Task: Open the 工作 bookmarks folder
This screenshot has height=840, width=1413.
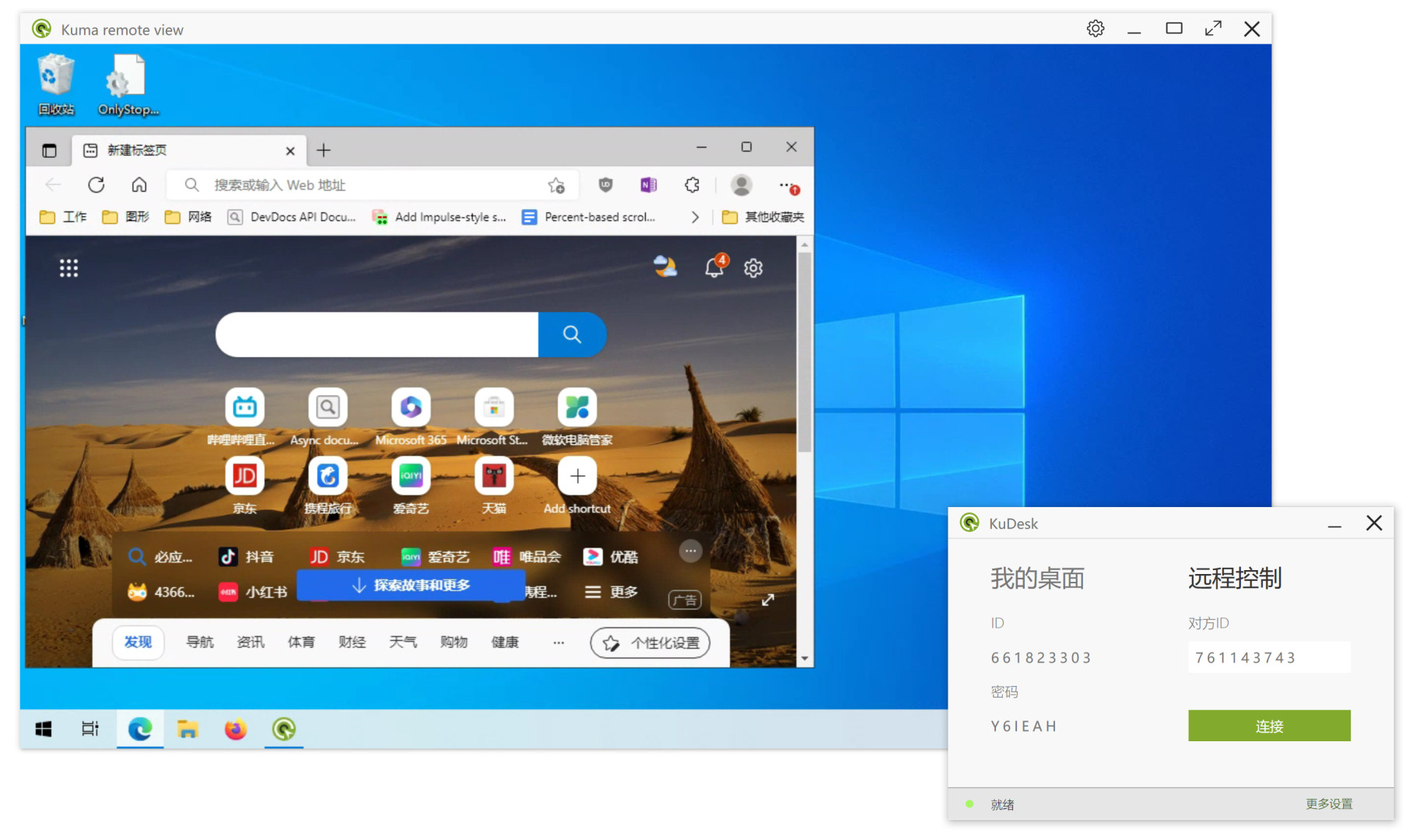Action: click(64, 217)
